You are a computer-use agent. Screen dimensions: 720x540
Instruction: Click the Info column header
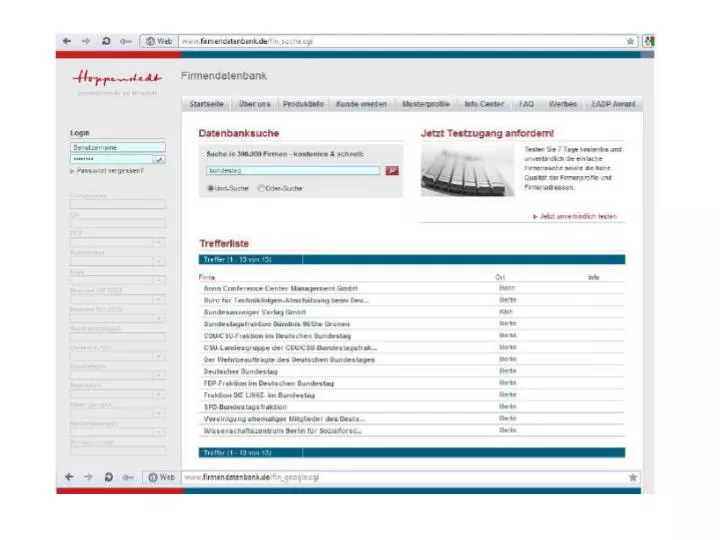594,277
